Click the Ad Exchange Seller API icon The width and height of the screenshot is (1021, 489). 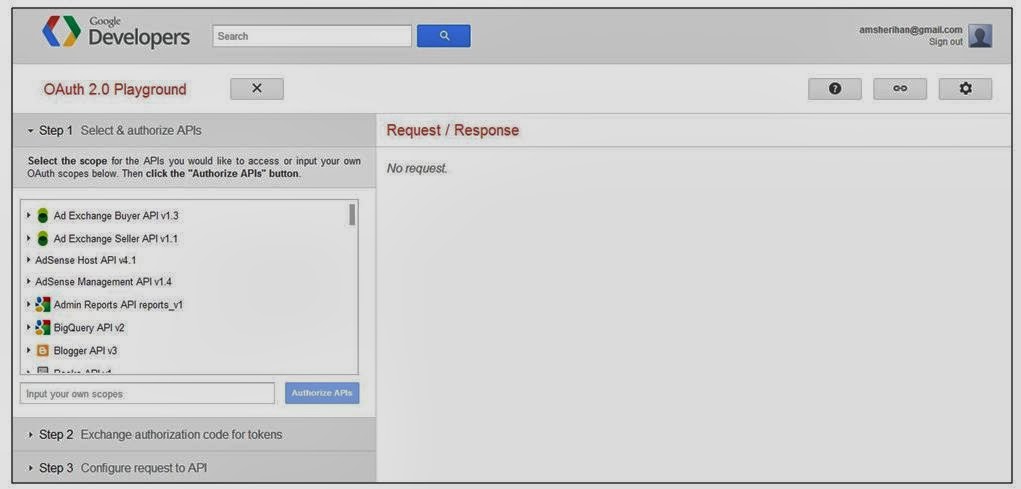43,239
